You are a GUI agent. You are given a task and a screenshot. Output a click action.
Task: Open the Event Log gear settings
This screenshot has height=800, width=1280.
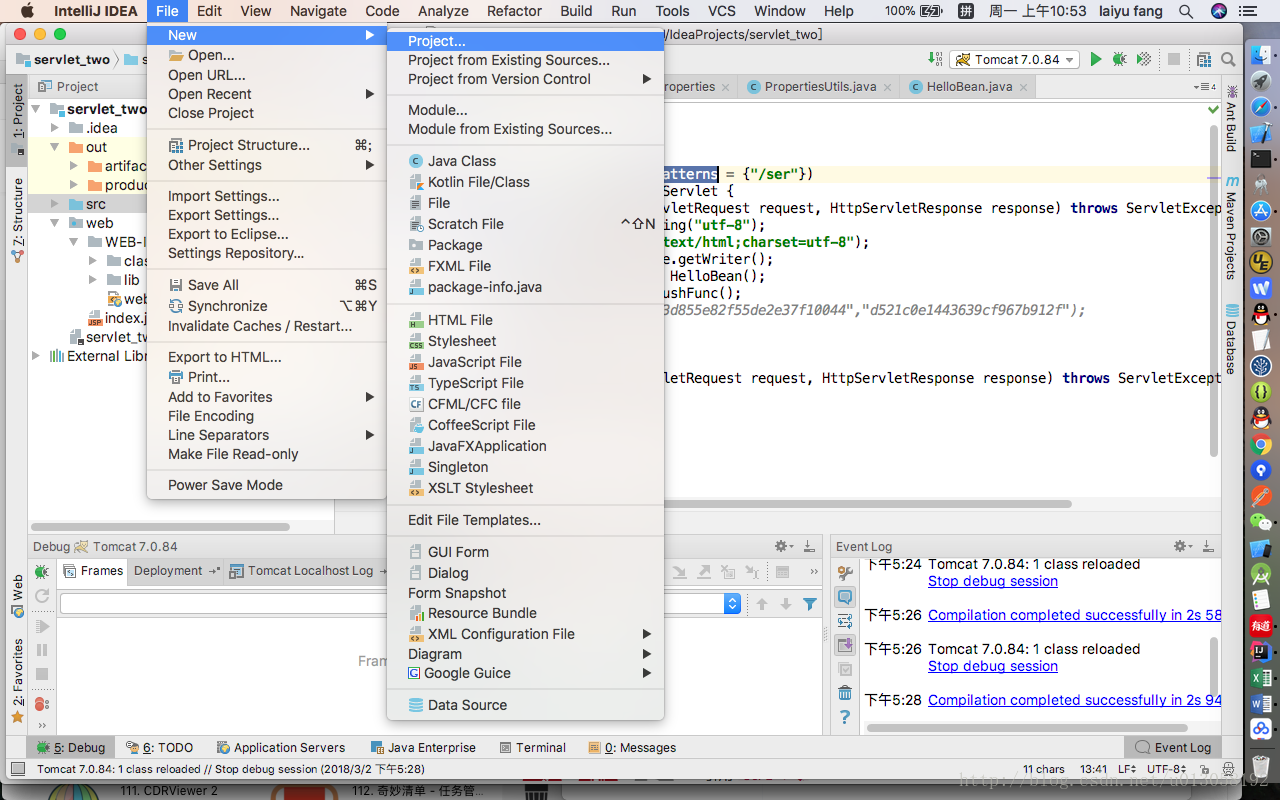(1183, 546)
